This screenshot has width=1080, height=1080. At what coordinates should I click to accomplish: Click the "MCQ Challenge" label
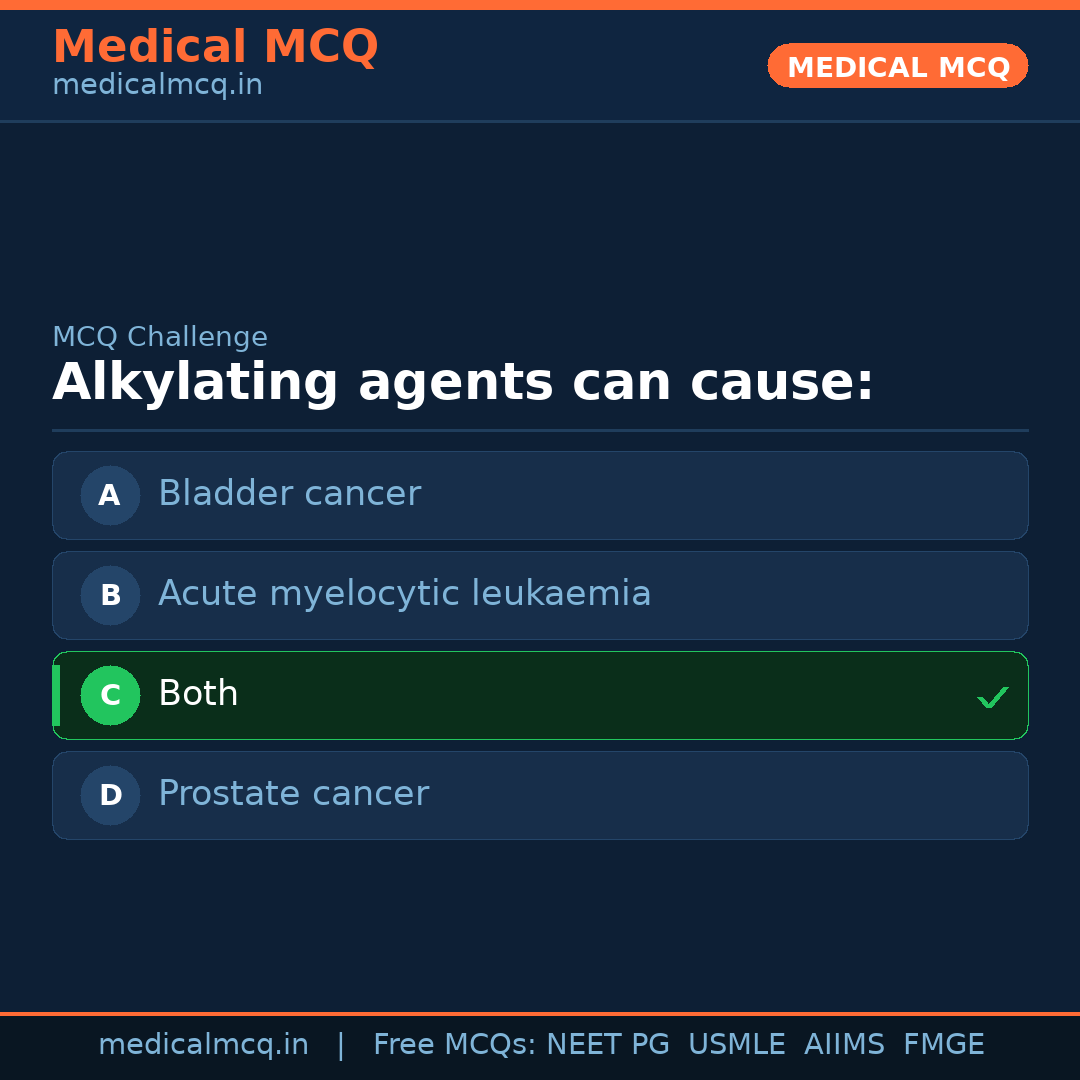coord(160,338)
